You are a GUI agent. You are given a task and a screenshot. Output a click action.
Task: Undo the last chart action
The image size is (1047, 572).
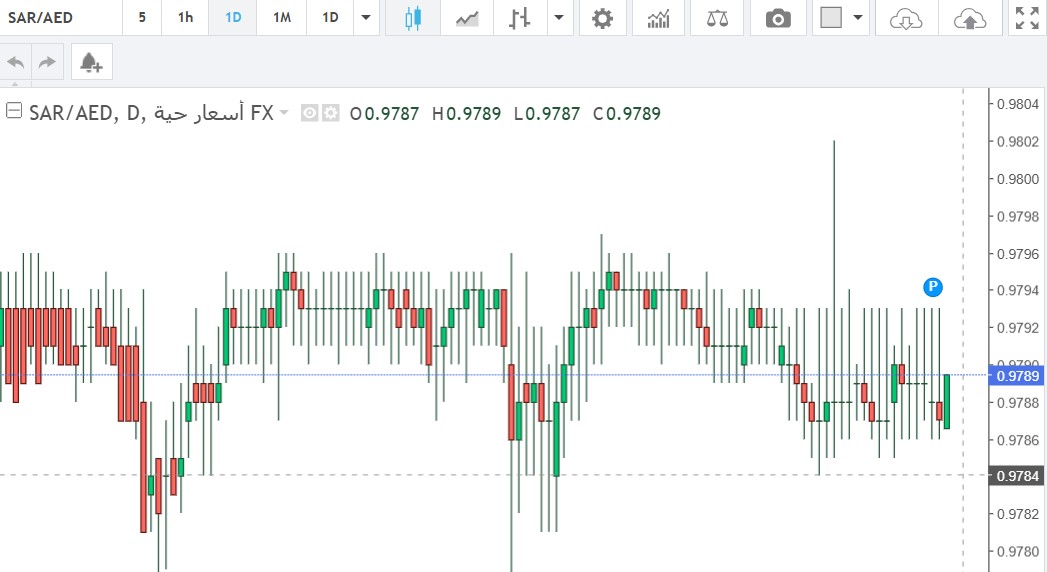(x=15, y=62)
